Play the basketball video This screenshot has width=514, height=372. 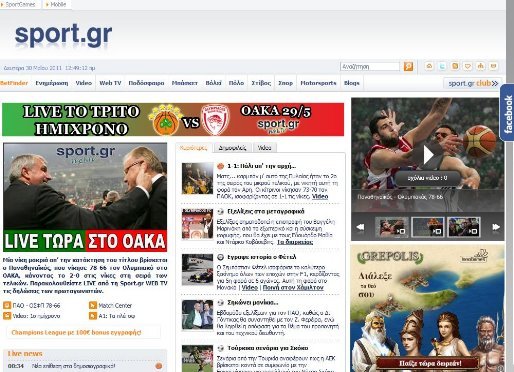(x=428, y=155)
